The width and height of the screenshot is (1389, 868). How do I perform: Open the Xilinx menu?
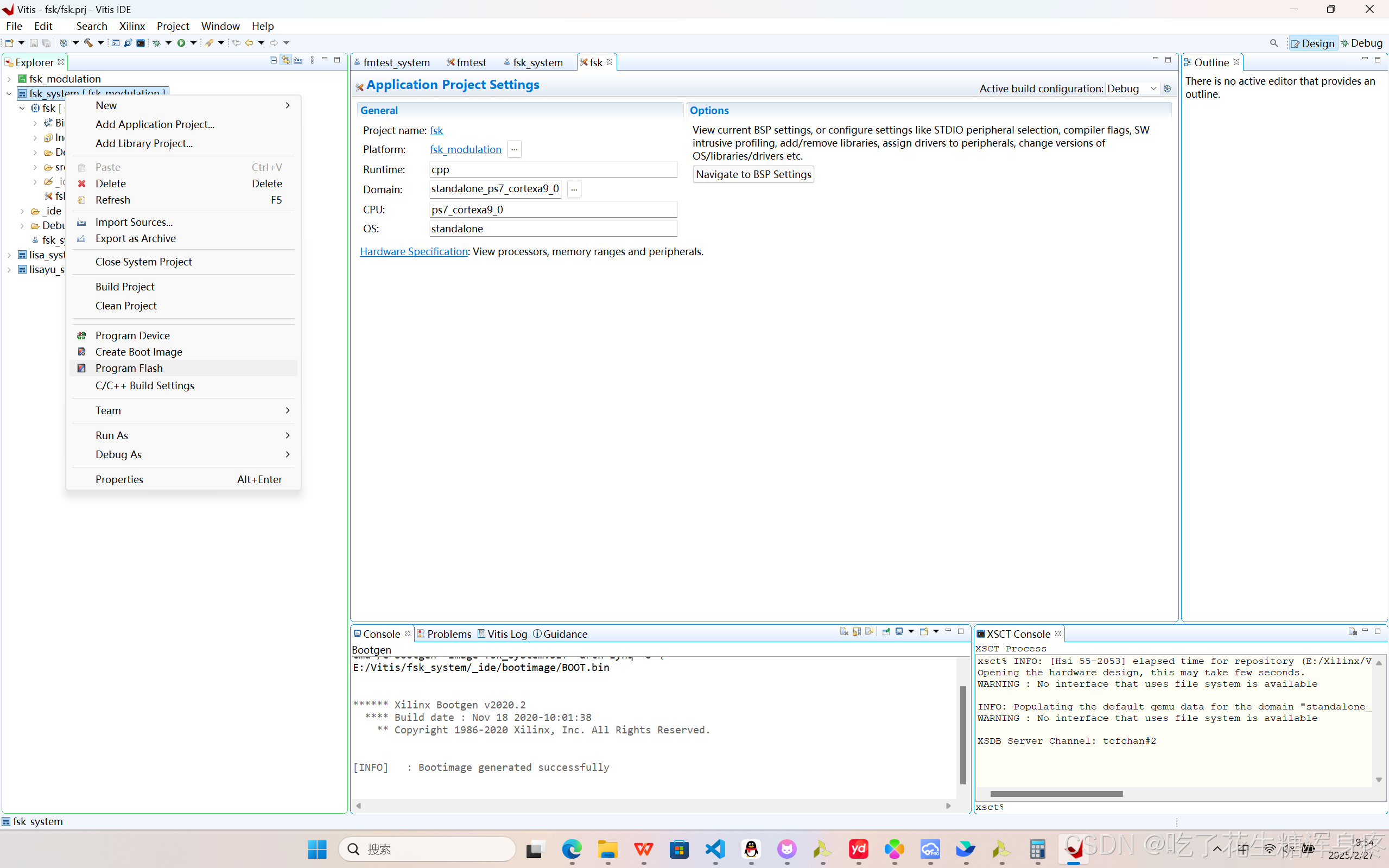132,26
